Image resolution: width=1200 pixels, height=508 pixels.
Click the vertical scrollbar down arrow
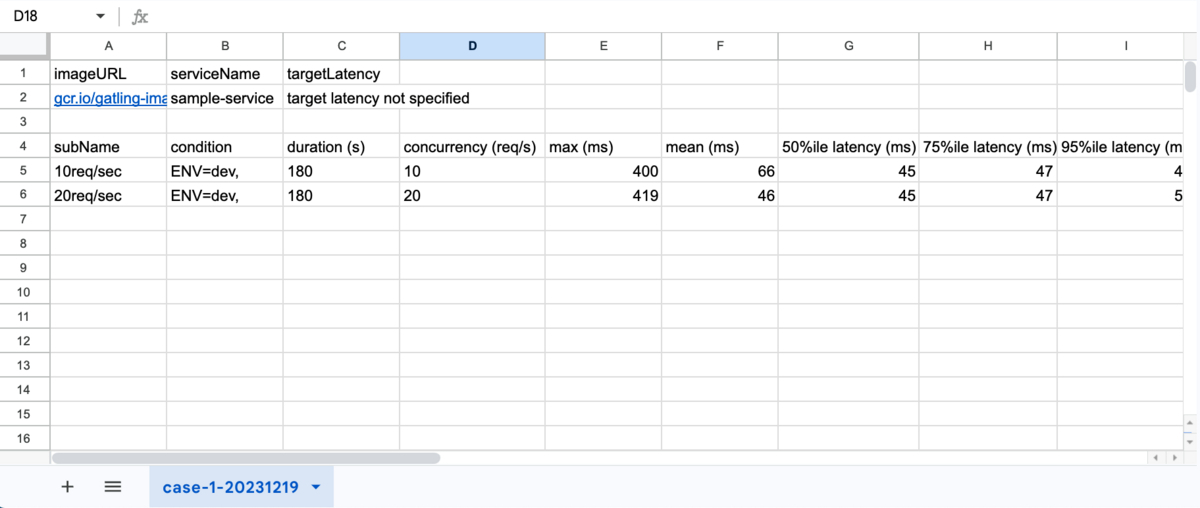pos(1190,440)
